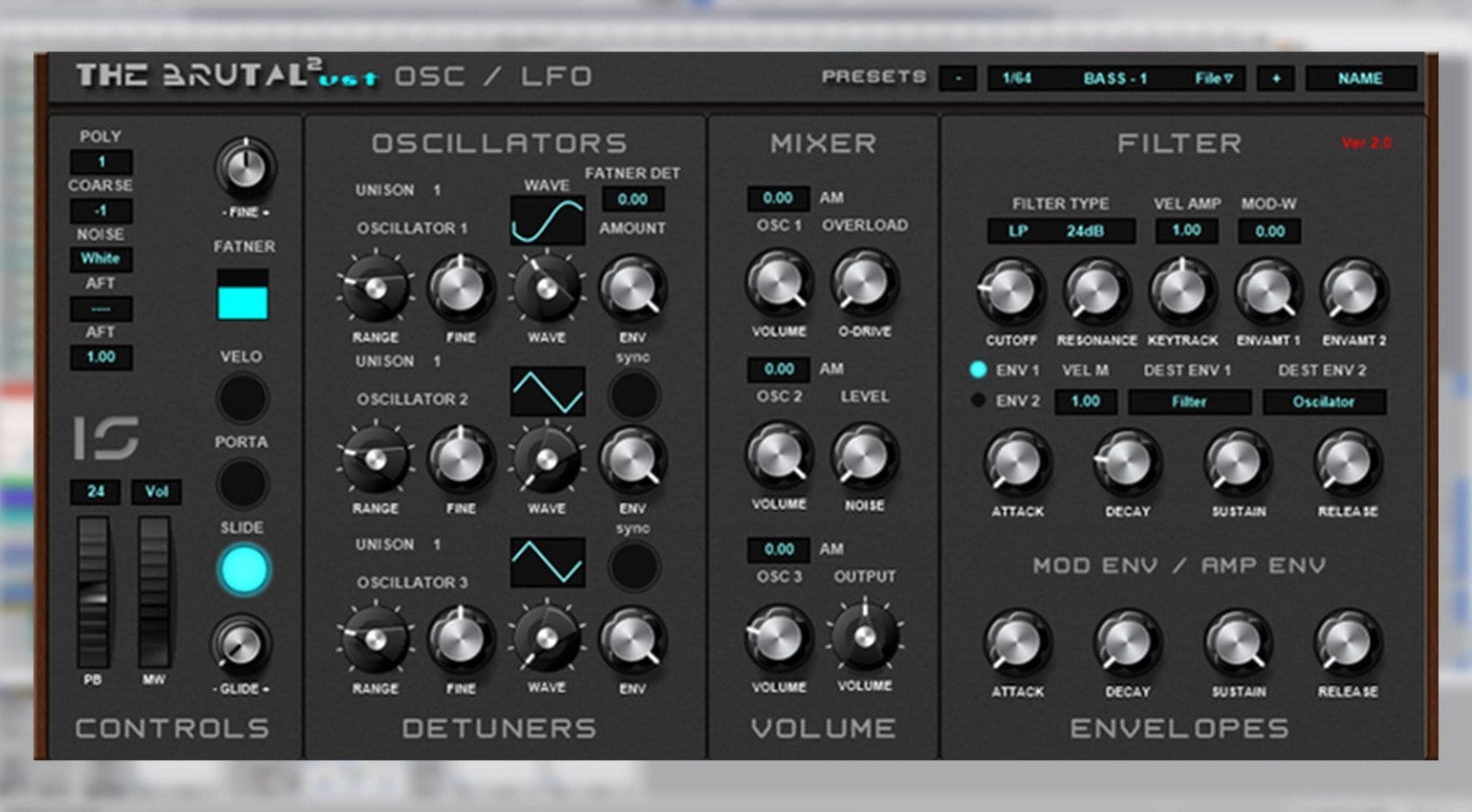Image resolution: width=1472 pixels, height=812 pixels.
Task: Click the MOD-W value 0.00
Action: click(x=1269, y=231)
